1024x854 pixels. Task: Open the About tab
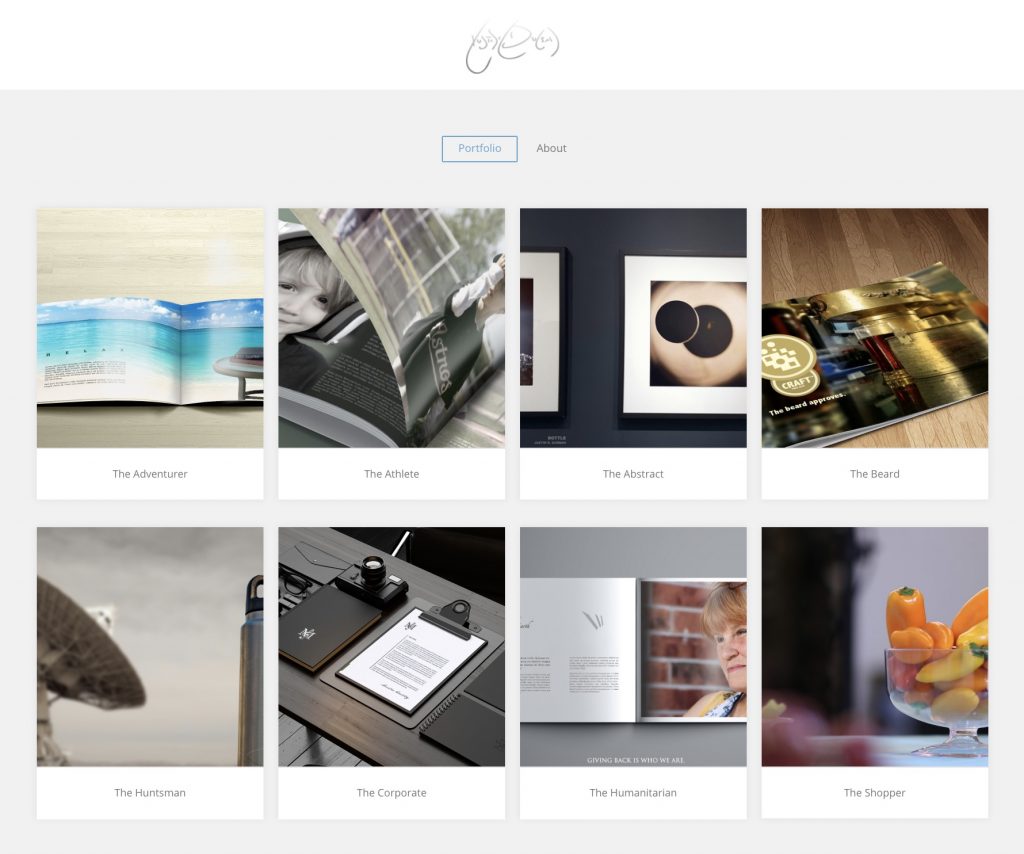click(x=551, y=148)
